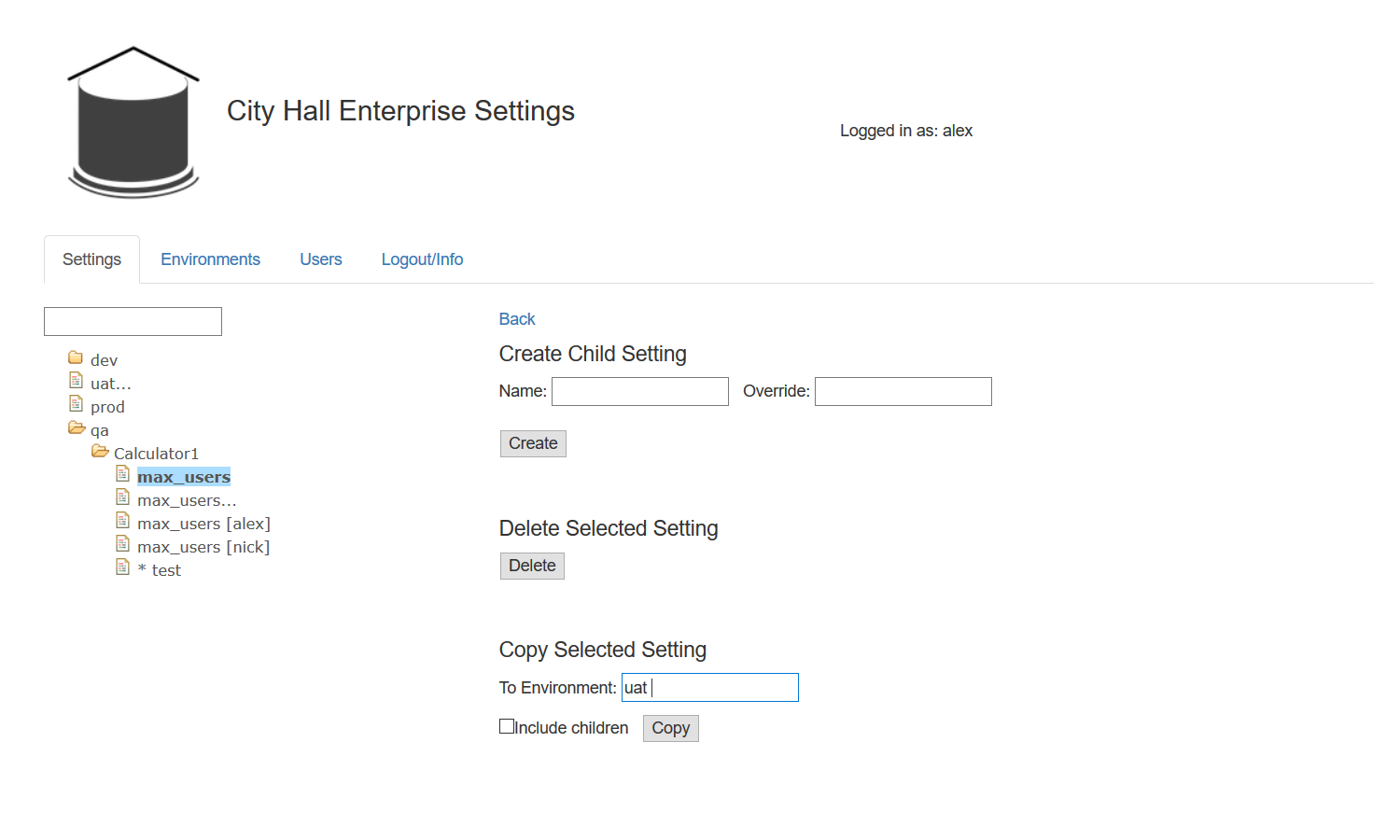1400x840 pixels.
Task: Collapse the qa folder in tree
Action: [77, 428]
